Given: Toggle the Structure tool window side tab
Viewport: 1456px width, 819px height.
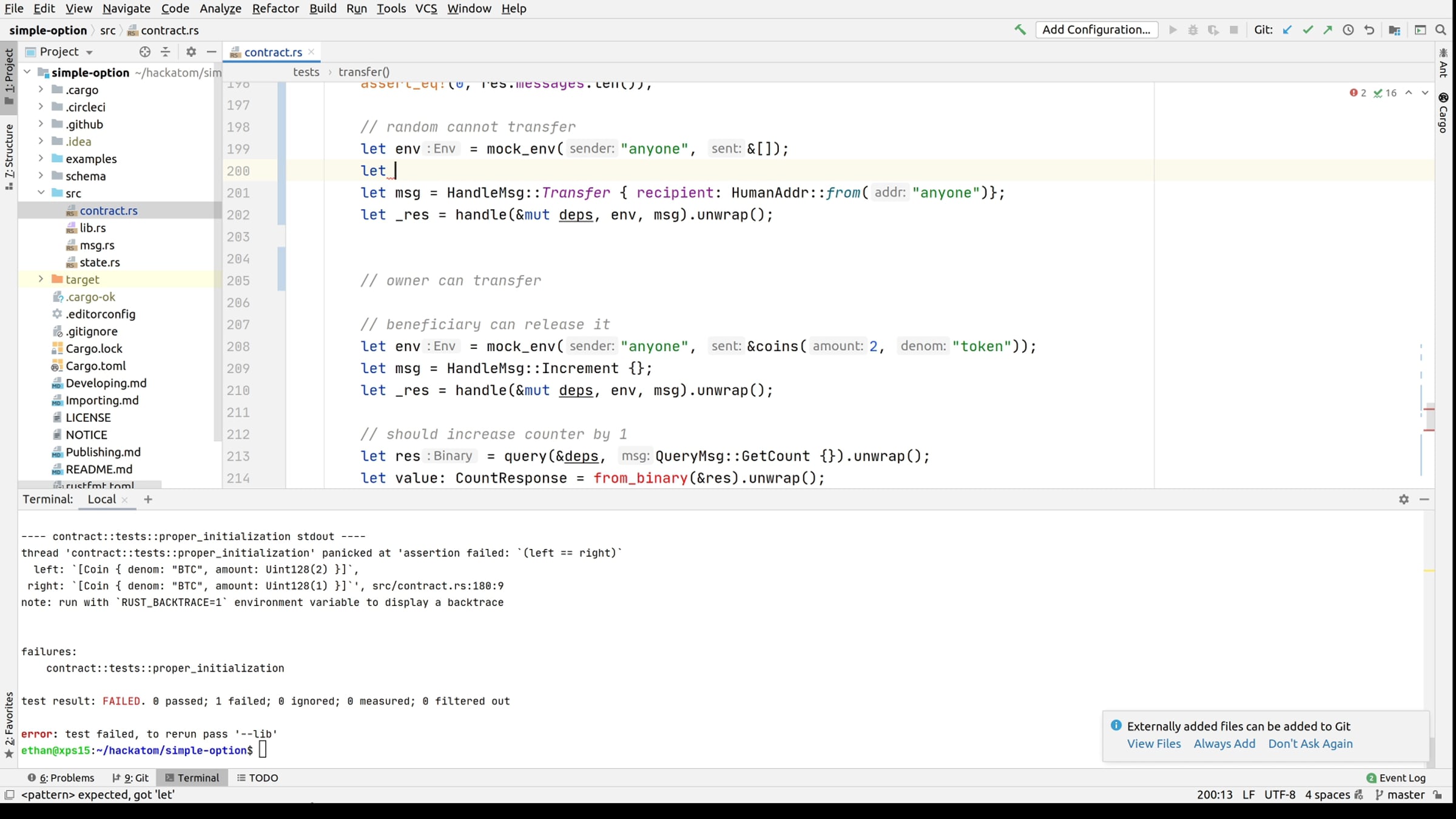Looking at the screenshot, I should click(8, 157).
